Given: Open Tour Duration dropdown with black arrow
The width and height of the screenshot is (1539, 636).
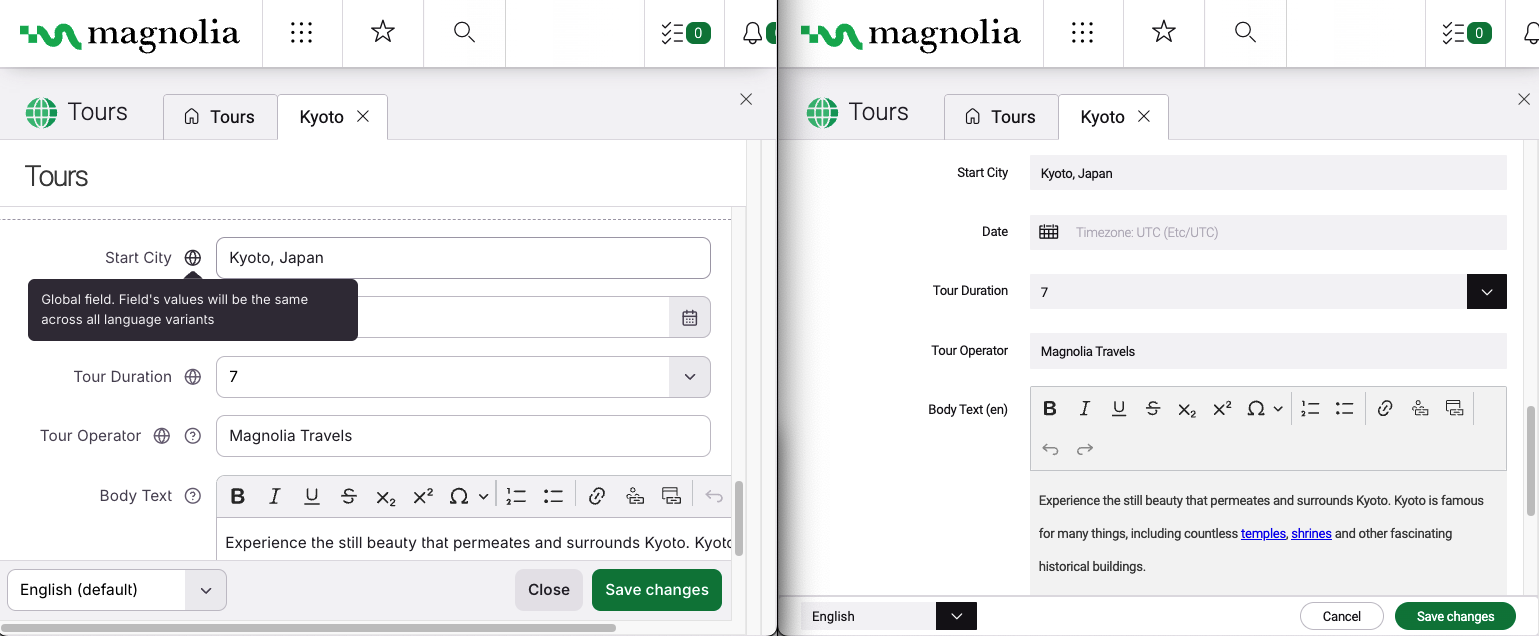Looking at the screenshot, I should [1486, 292].
